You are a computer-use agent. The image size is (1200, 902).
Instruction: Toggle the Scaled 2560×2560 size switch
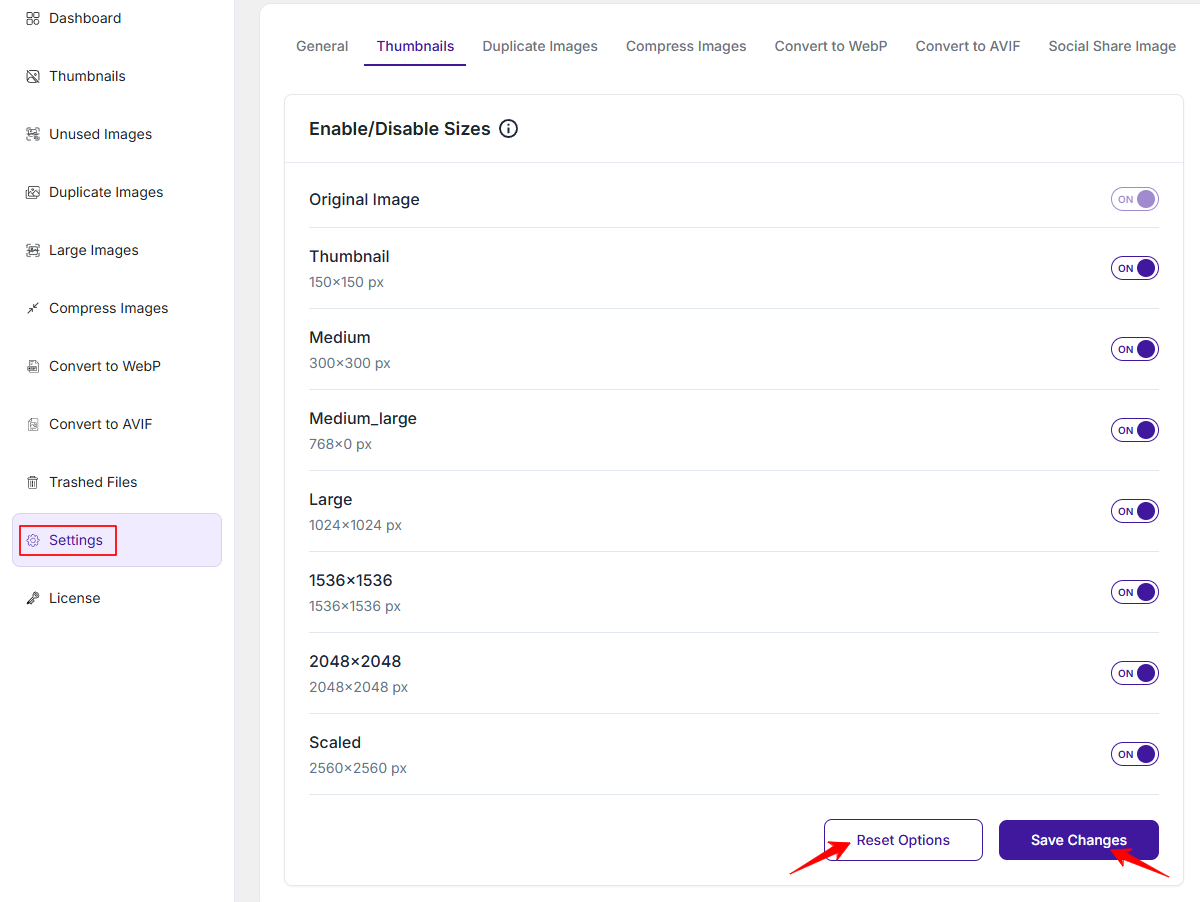[x=1135, y=754]
